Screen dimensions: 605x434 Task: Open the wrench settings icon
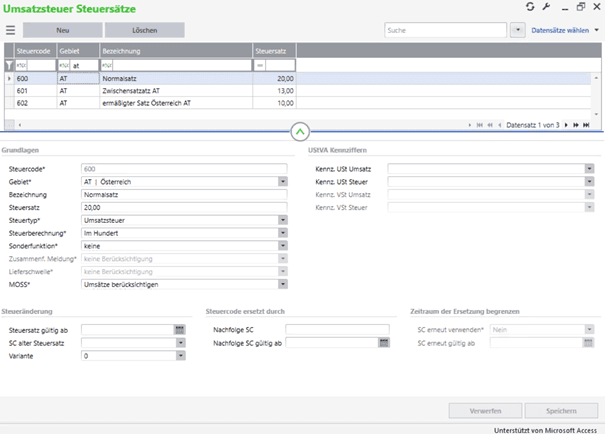pyautogui.click(x=546, y=7)
